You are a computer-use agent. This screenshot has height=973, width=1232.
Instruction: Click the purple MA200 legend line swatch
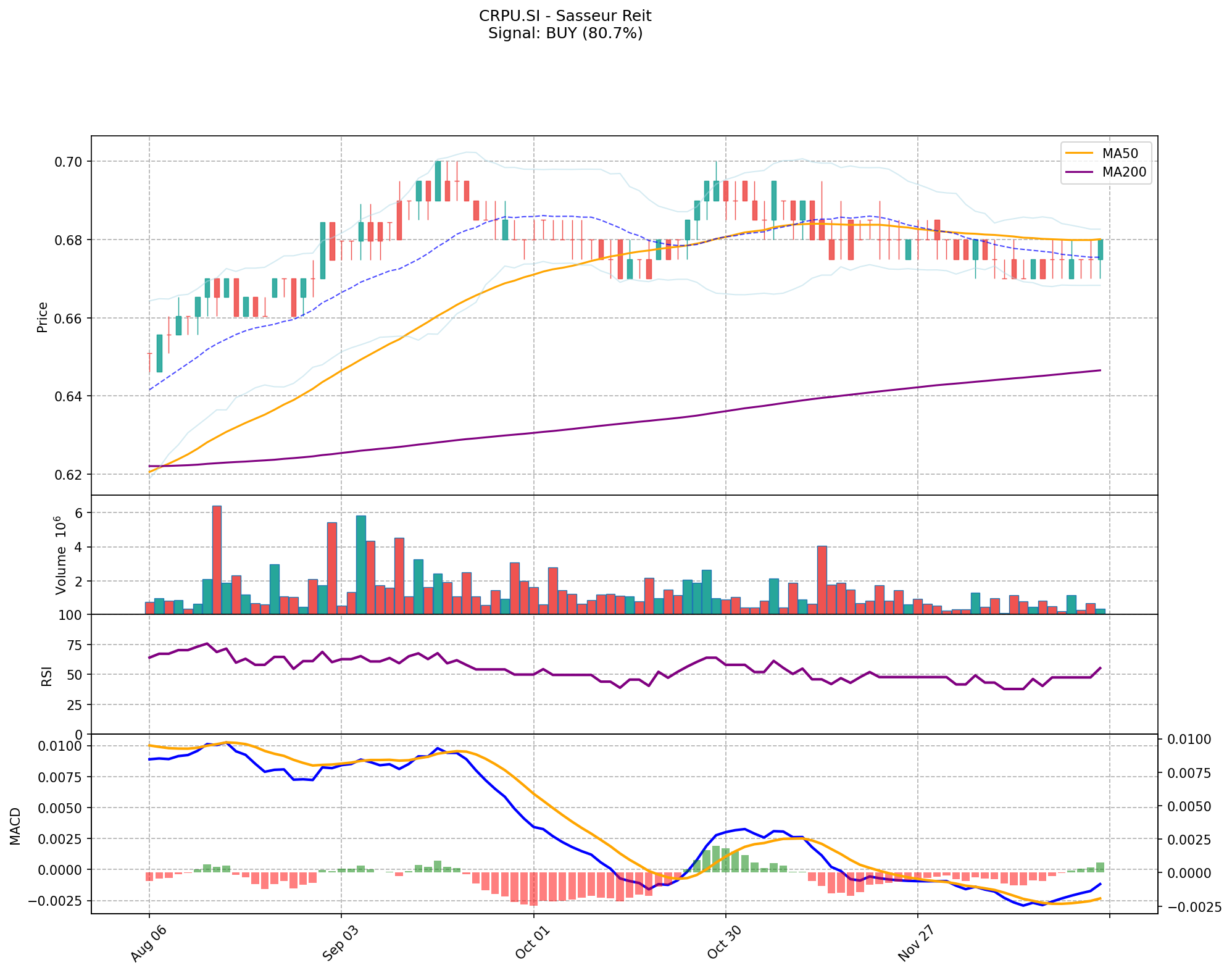(1080, 172)
